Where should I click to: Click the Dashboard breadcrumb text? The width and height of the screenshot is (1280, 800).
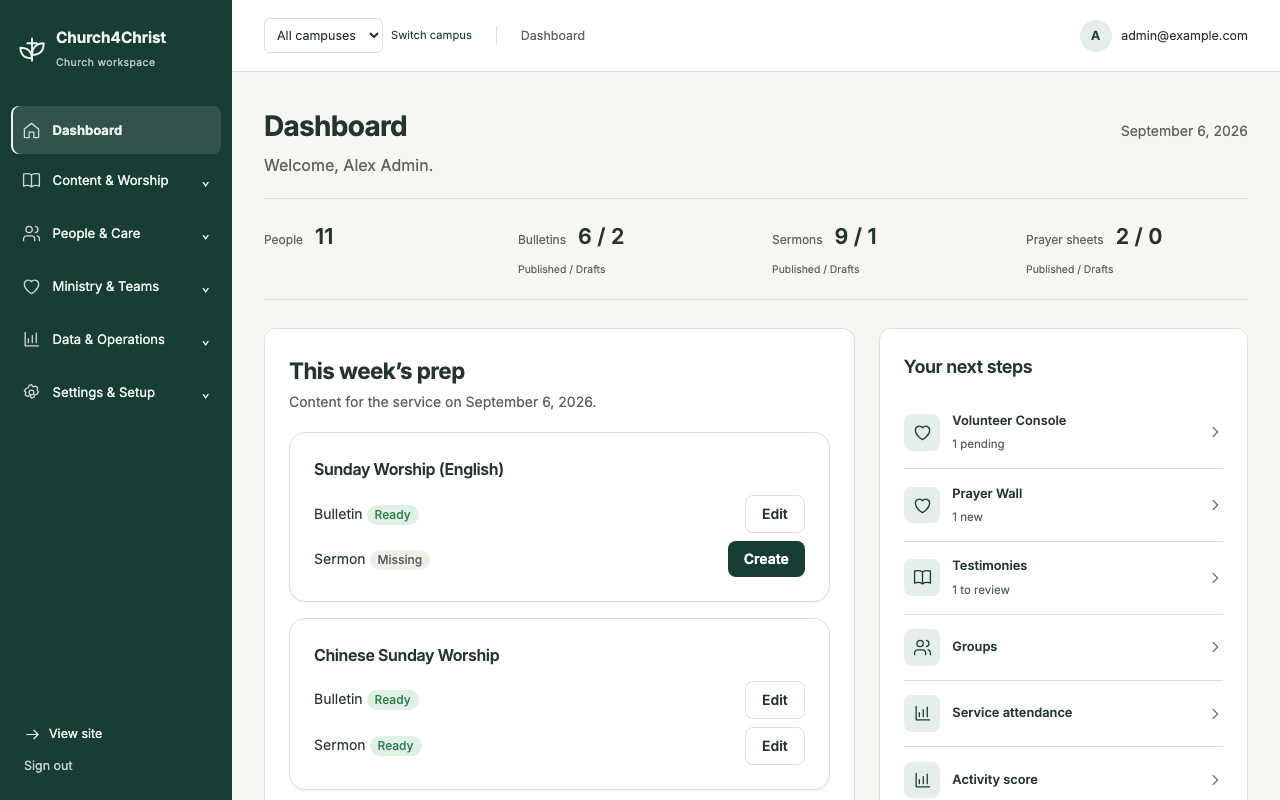point(553,35)
